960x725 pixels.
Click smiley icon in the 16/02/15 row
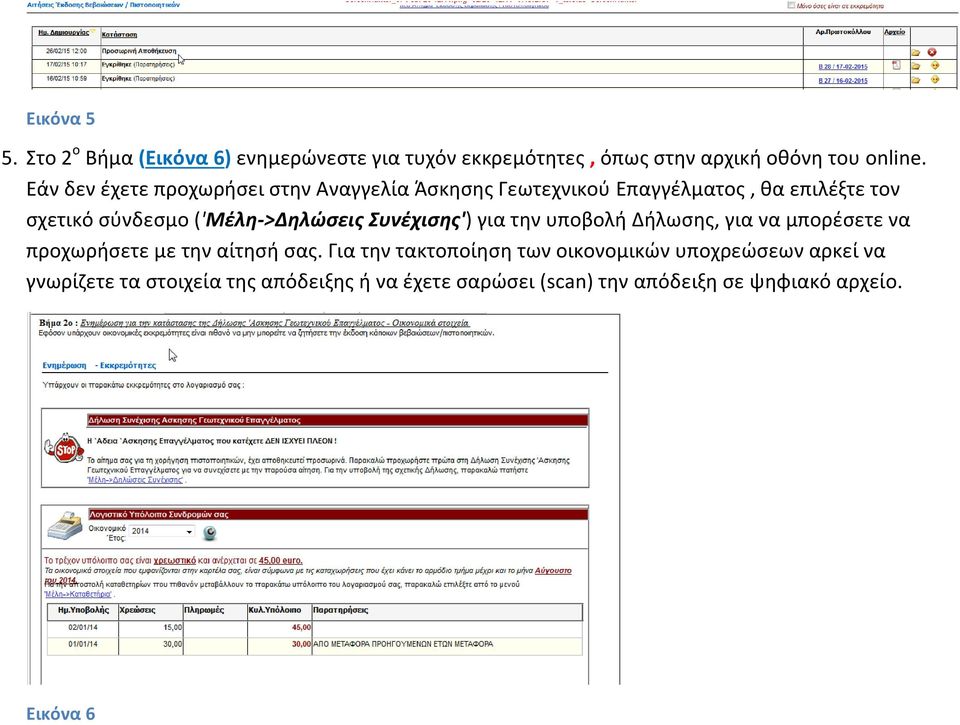[x=935, y=80]
